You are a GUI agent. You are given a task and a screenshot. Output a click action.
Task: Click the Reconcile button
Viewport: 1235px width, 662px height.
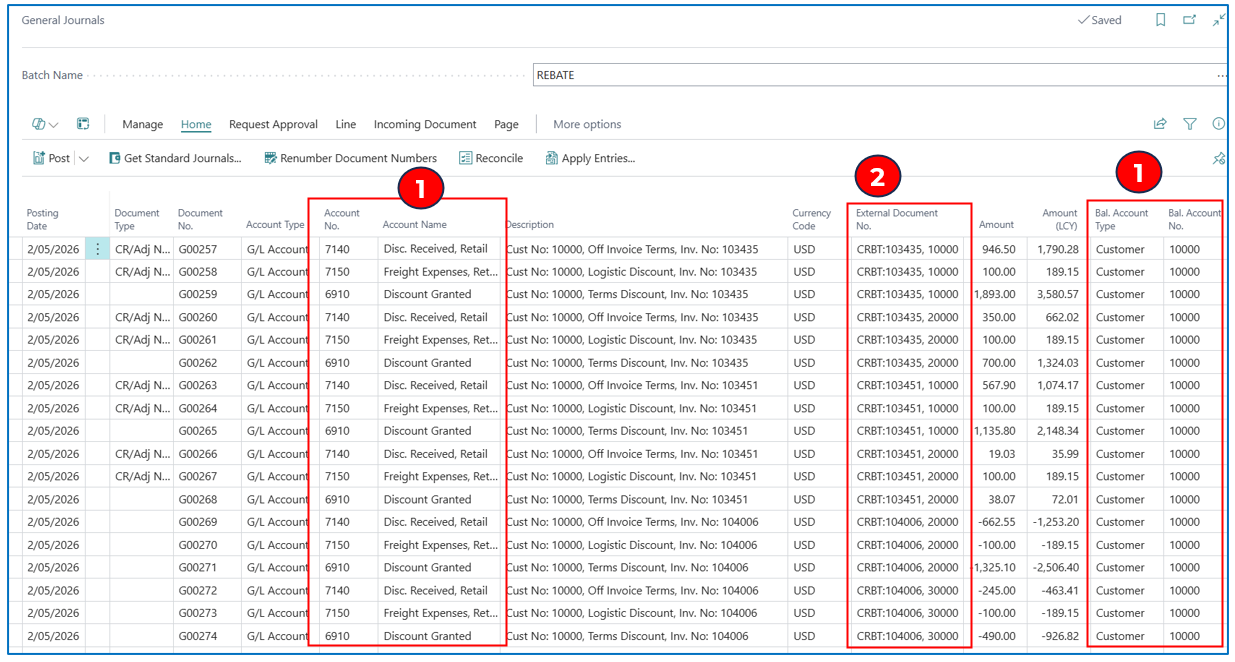click(x=491, y=158)
